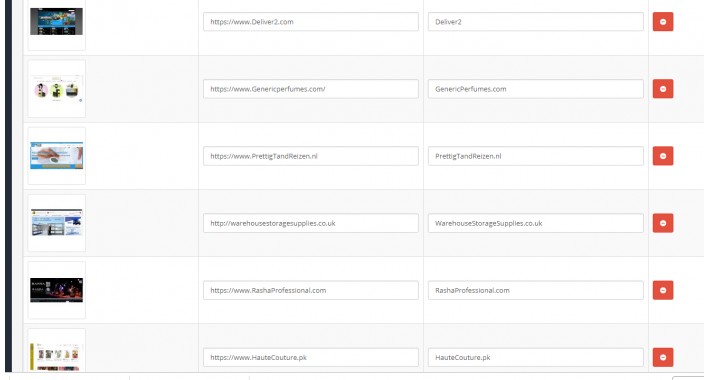Edit the WarehouseStorageSupplies.co.uk title field

click(x=535, y=223)
